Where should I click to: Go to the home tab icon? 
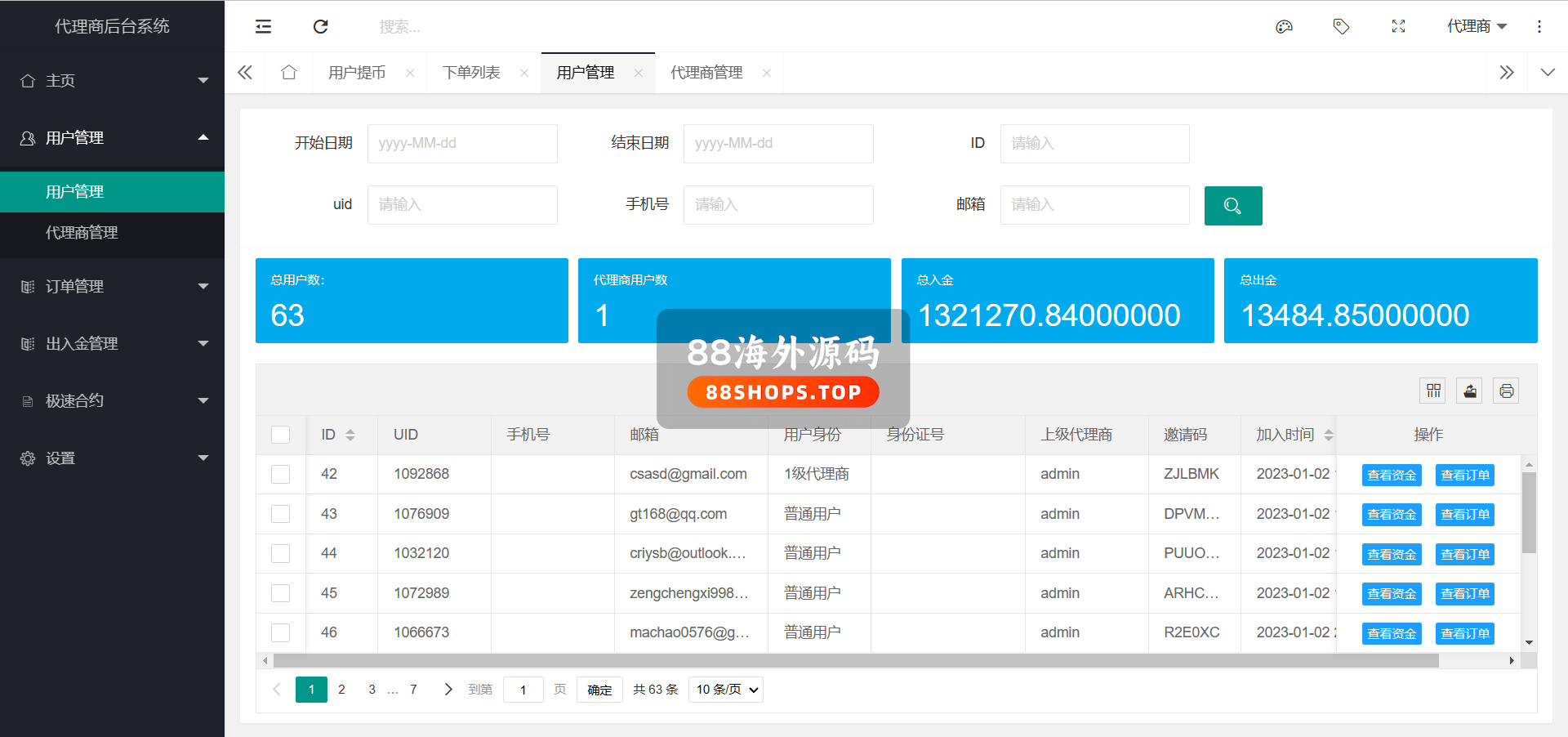click(x=288, y=73)
